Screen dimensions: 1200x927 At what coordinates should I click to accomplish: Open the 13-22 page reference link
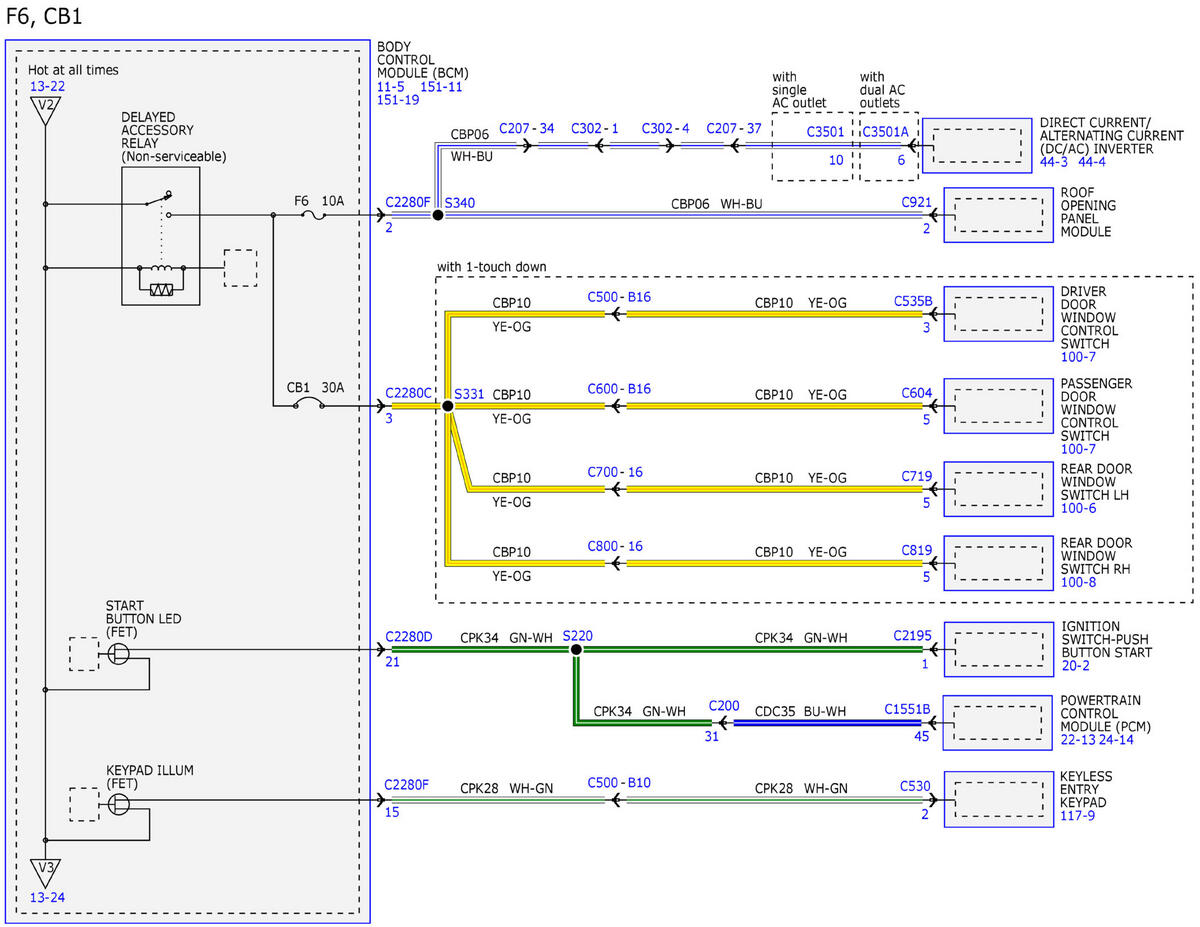pos(46,87)
